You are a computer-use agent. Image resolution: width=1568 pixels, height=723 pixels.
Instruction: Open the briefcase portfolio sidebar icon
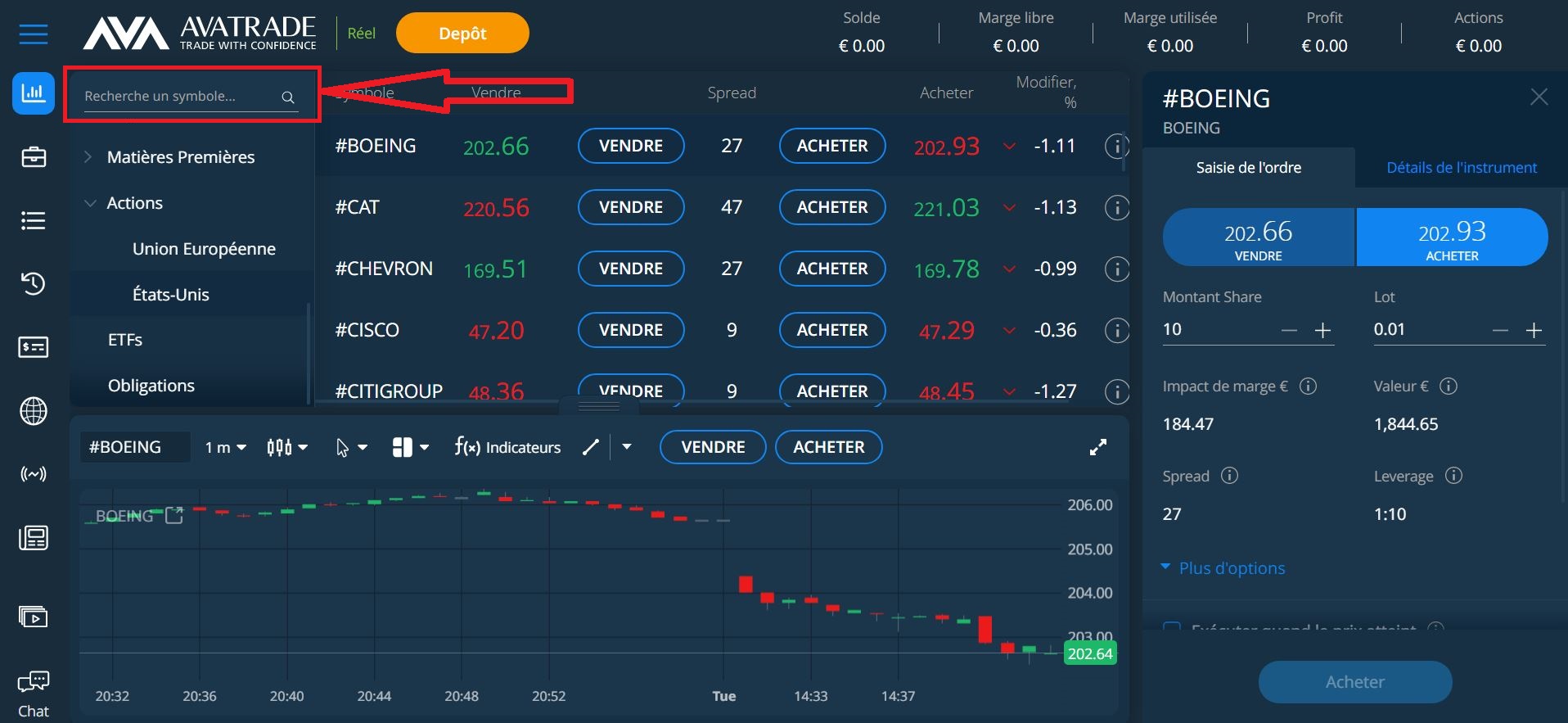click(x=34, y=156)
